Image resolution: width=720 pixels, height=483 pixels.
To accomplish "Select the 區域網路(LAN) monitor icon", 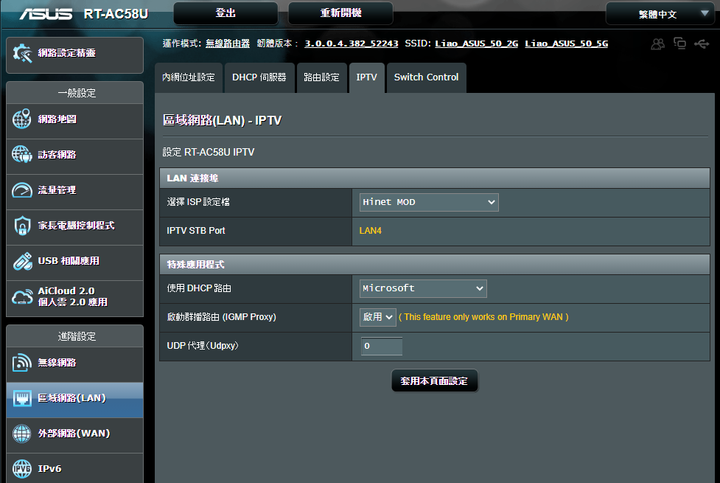I will [22, 398].
